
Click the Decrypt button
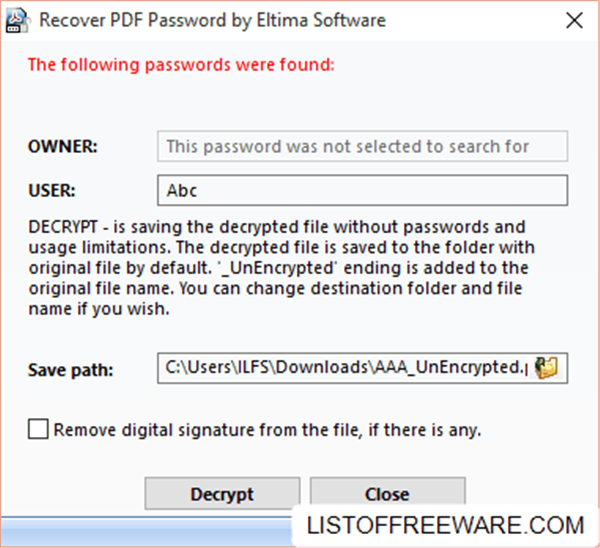tap(222, 494)
